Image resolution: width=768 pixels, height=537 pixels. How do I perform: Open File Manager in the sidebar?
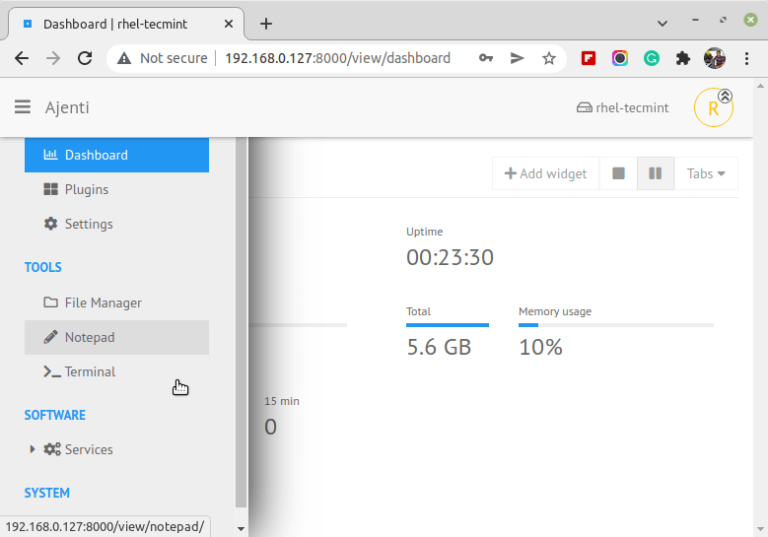[x=103, y=303]
